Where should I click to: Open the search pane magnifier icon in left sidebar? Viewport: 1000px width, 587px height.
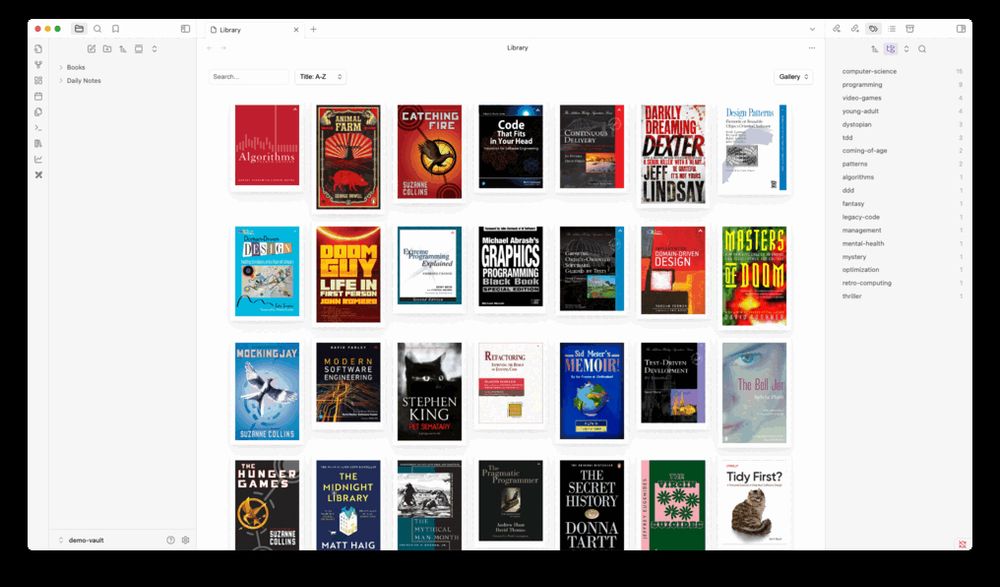pos(98,29)
